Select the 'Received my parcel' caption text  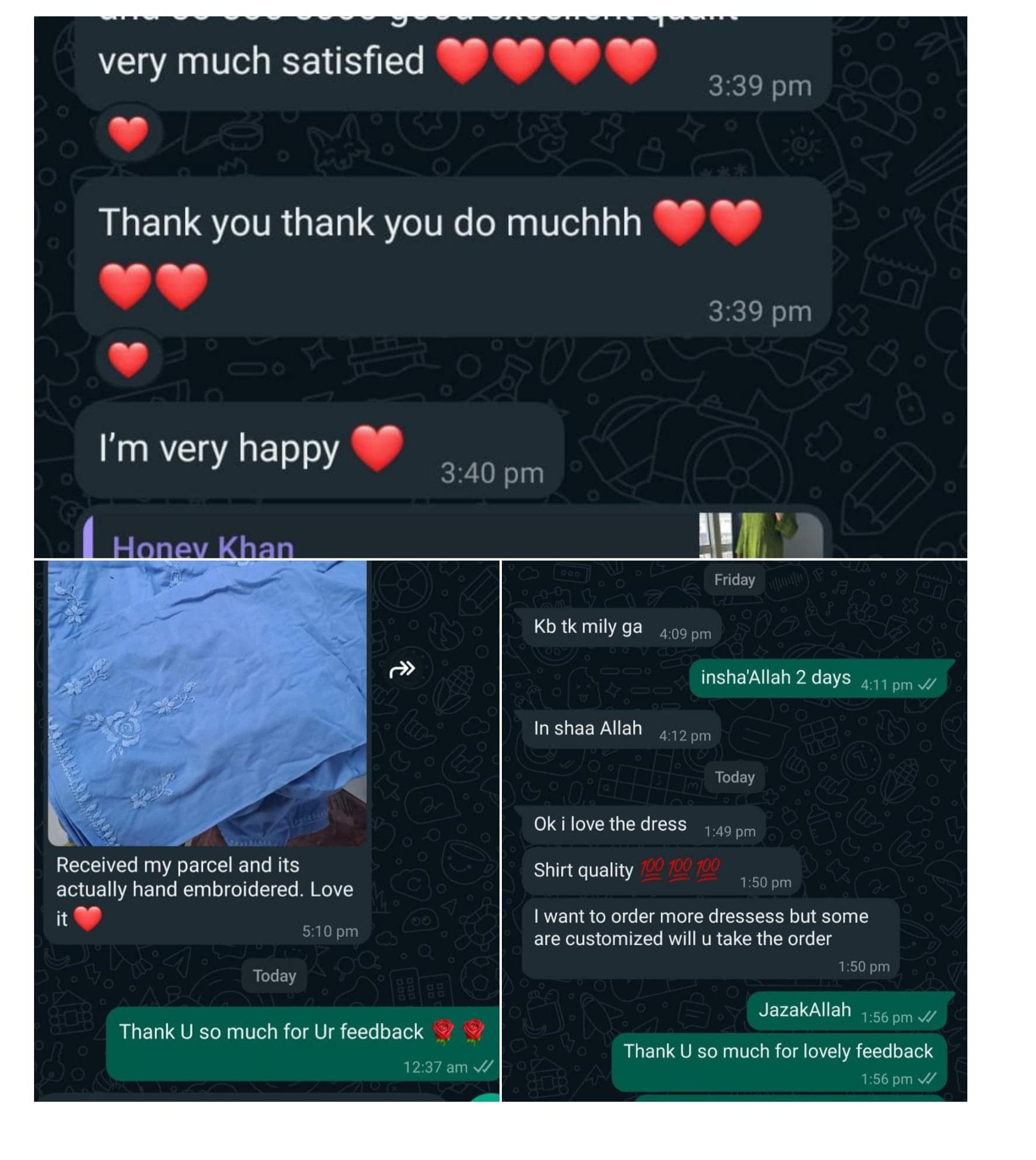point(205,891)
